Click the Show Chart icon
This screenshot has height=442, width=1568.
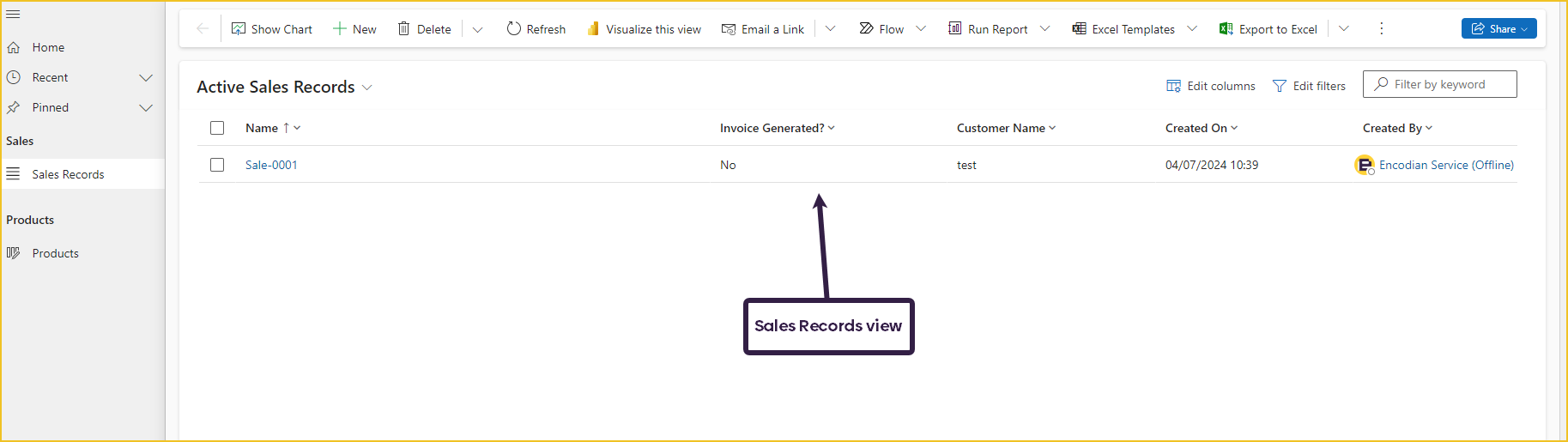(239, 28)
